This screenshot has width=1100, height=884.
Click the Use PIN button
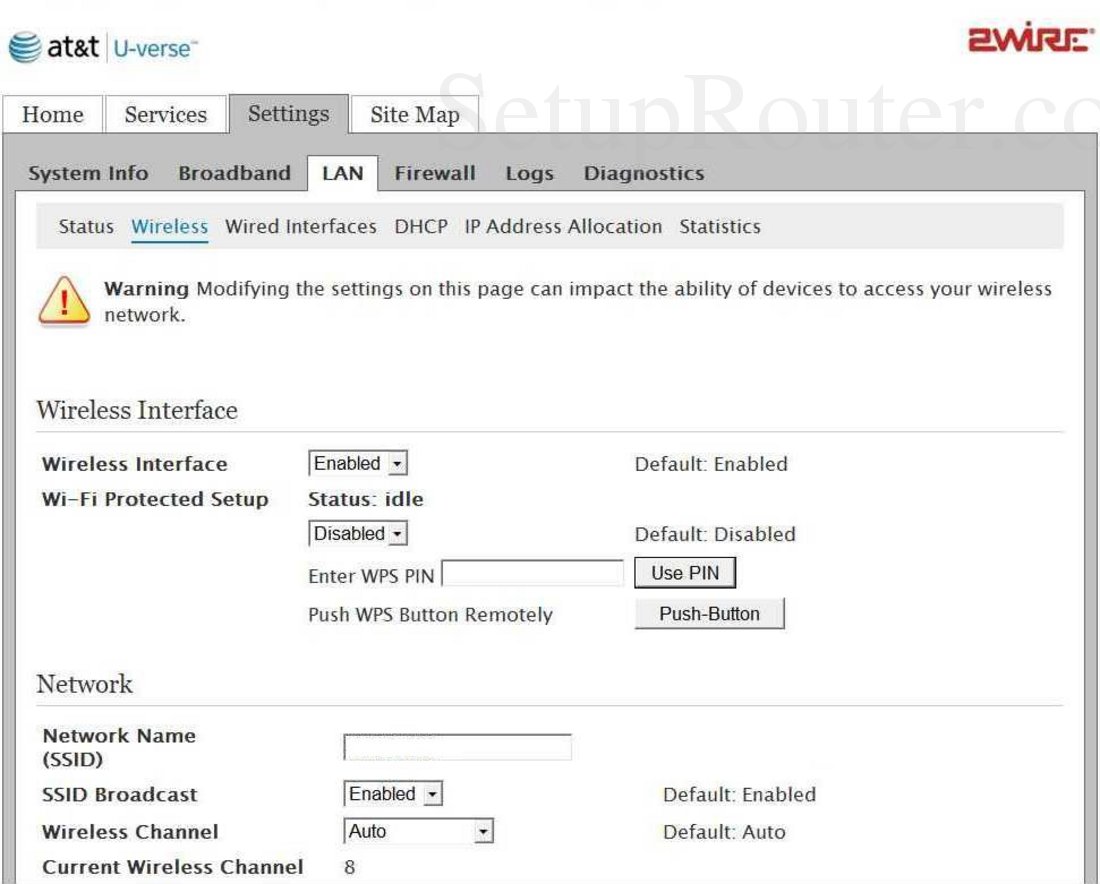click(x=685, y=571)
